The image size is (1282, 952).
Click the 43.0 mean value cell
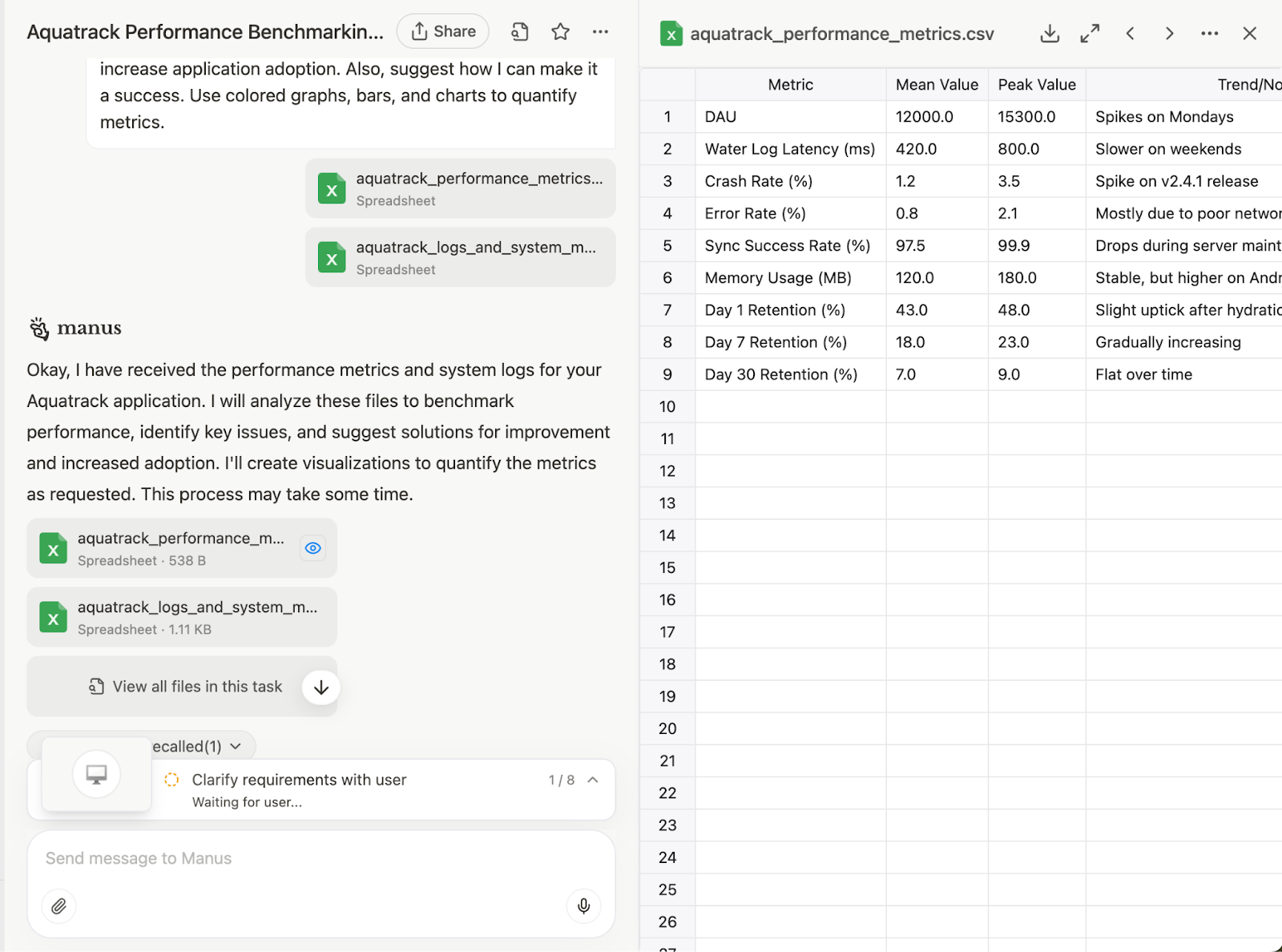pyautogui.click(x=937, y=310)
